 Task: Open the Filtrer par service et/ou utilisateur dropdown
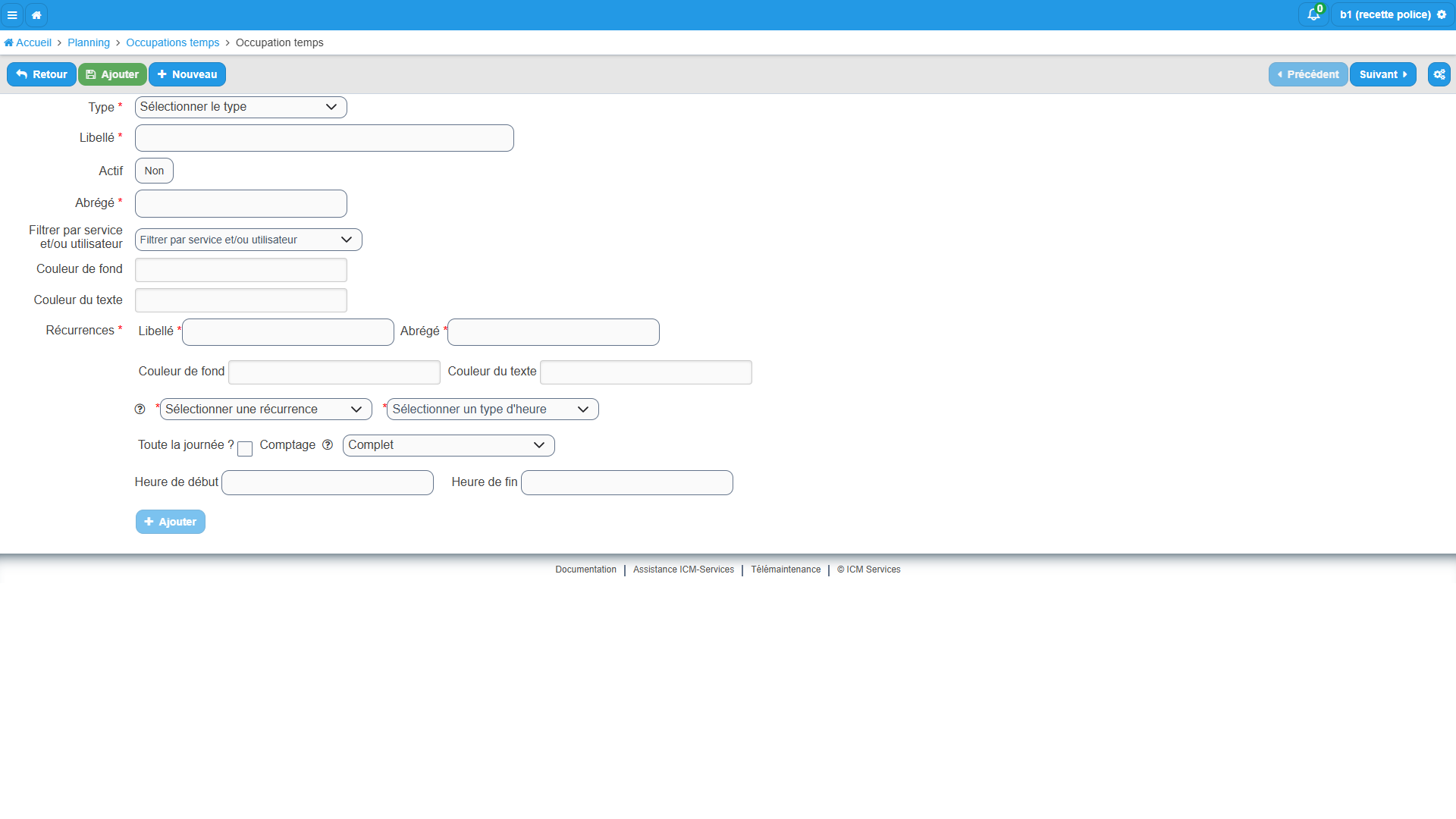(249, 240)
